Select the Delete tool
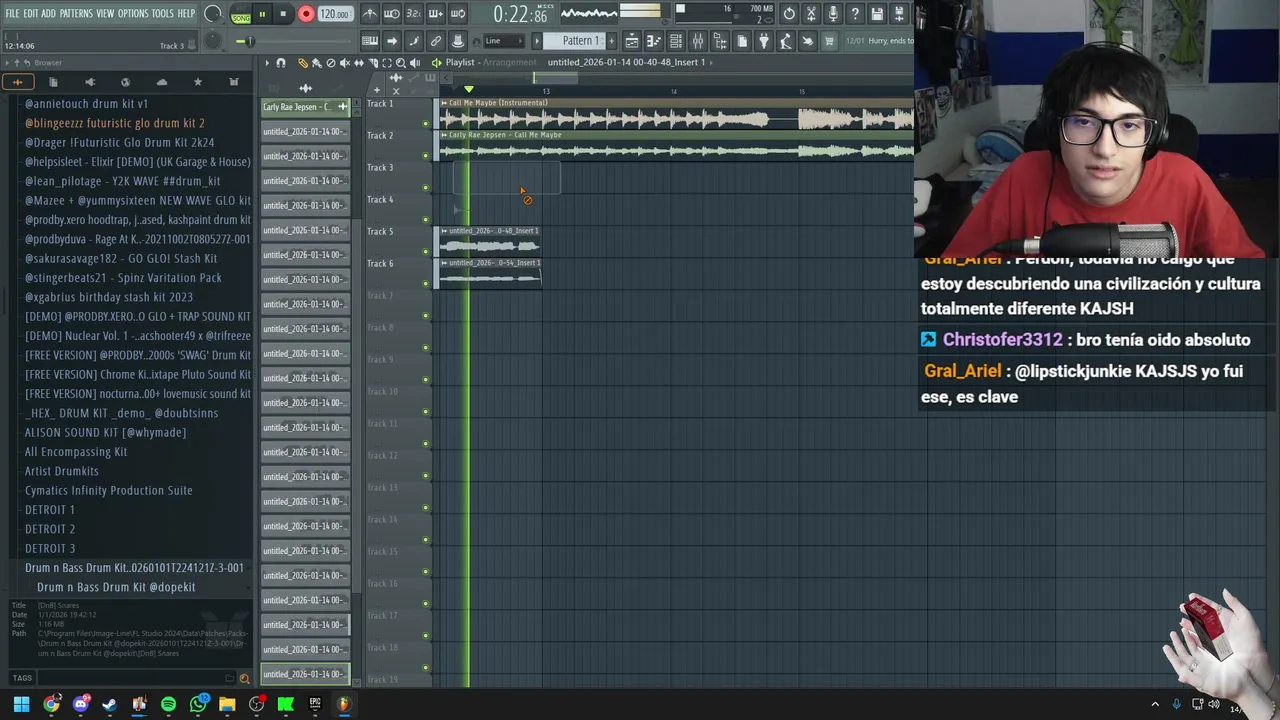This screenshot has width=1280, height=720. (331, 63)
